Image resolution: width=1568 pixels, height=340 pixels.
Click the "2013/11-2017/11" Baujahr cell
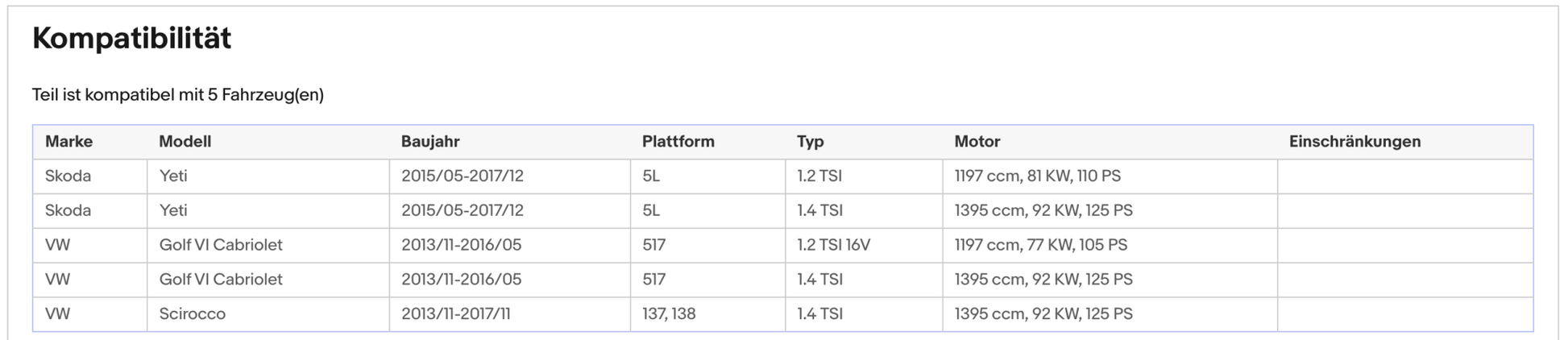(x=455, y=314)
